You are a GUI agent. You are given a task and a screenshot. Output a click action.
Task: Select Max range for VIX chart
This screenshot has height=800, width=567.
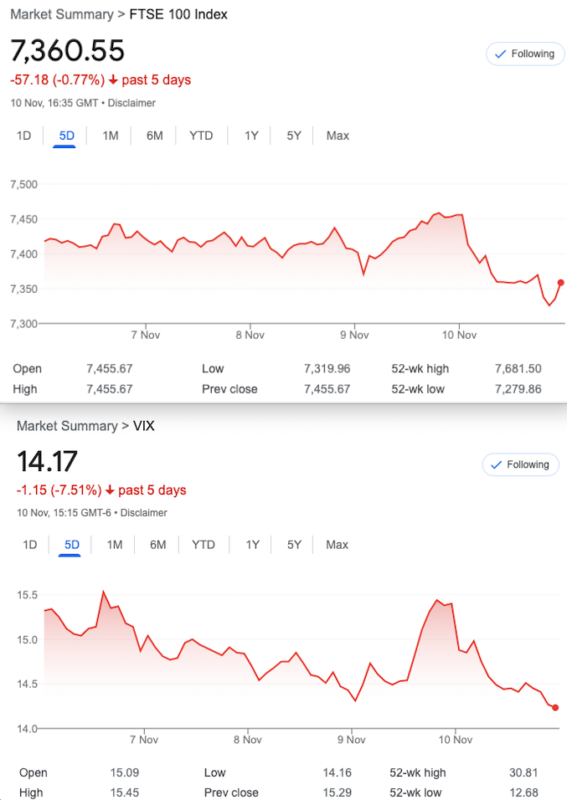(x=337, y=545)
